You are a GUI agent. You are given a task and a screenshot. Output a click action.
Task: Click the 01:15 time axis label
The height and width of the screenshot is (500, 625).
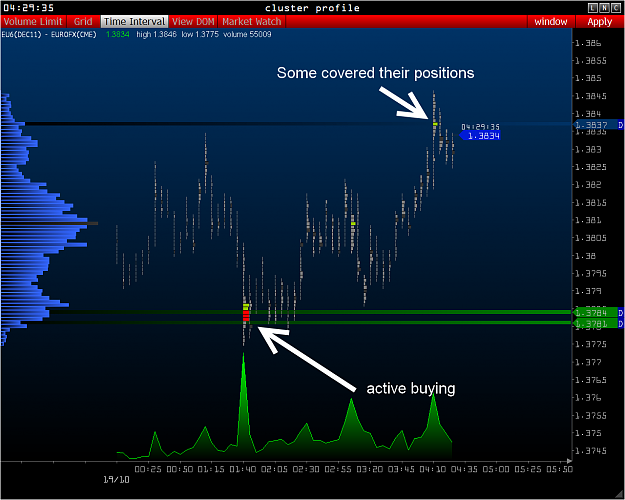point(211,469)
